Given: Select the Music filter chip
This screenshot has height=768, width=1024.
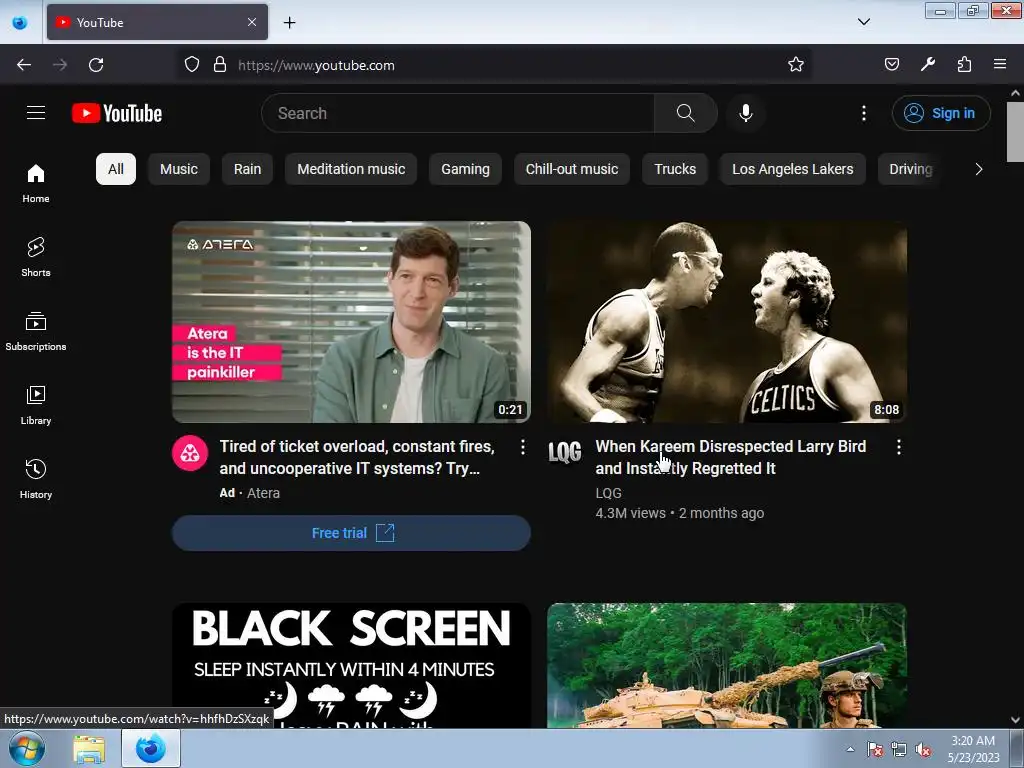Looking at the screenshot, I should [179, 169].
